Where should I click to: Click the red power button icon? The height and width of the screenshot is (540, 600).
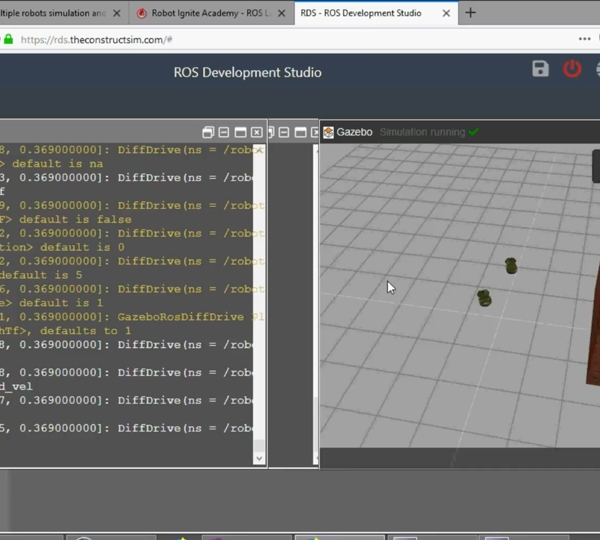[x=572, y=69]
